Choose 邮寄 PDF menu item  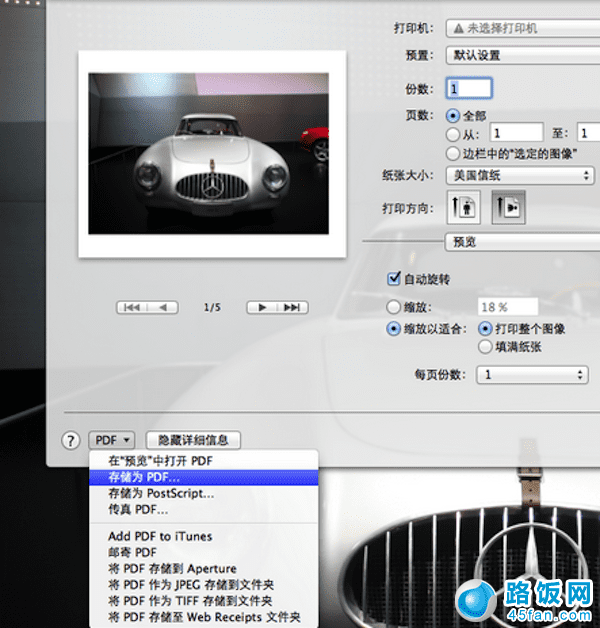[x=203, y=553]
